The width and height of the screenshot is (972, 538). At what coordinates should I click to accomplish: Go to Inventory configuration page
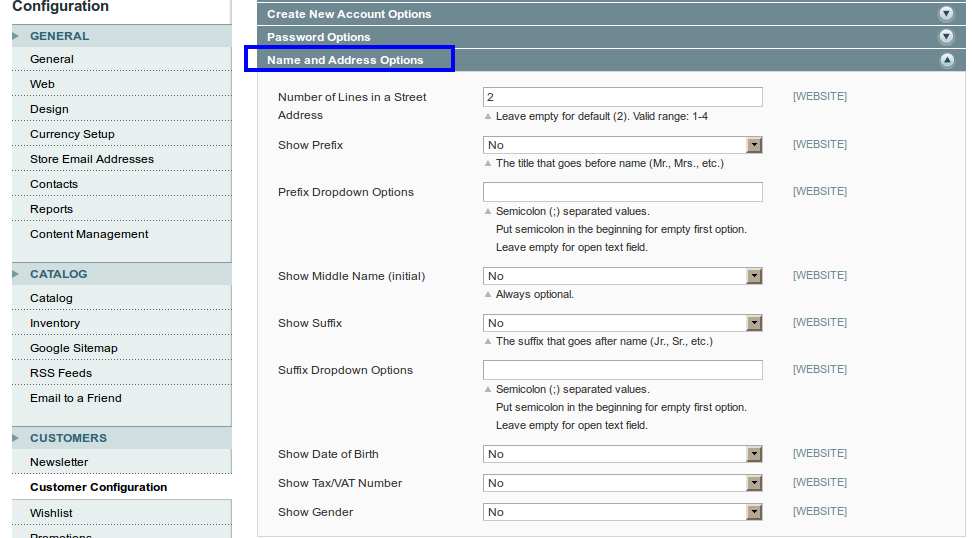(55, 323)
